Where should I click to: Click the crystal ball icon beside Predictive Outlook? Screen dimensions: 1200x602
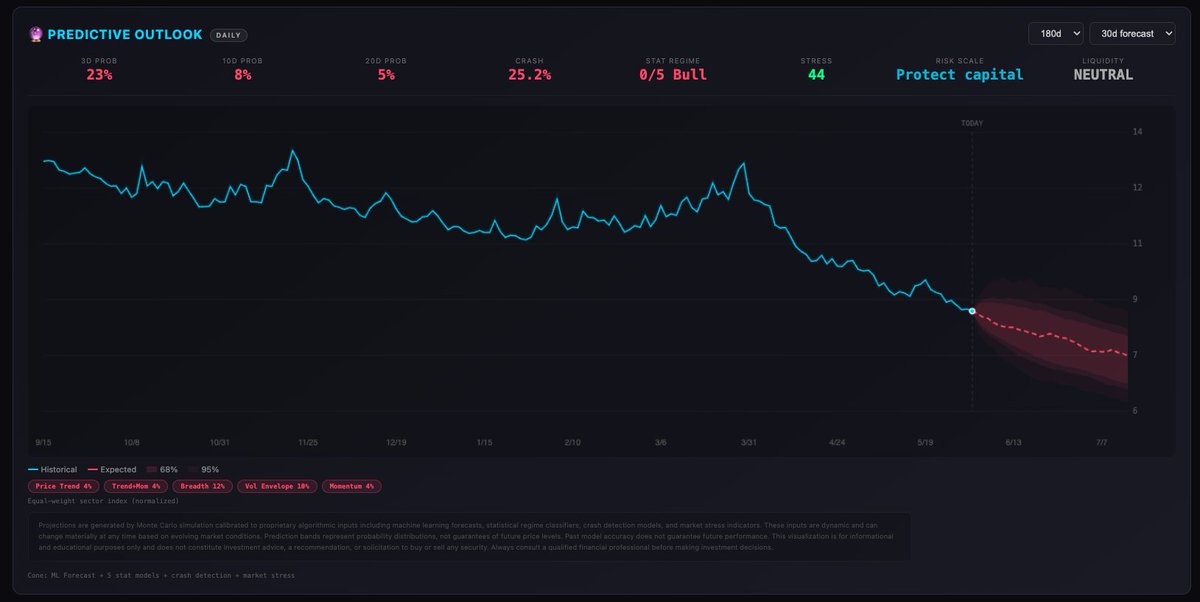point(35,34)
